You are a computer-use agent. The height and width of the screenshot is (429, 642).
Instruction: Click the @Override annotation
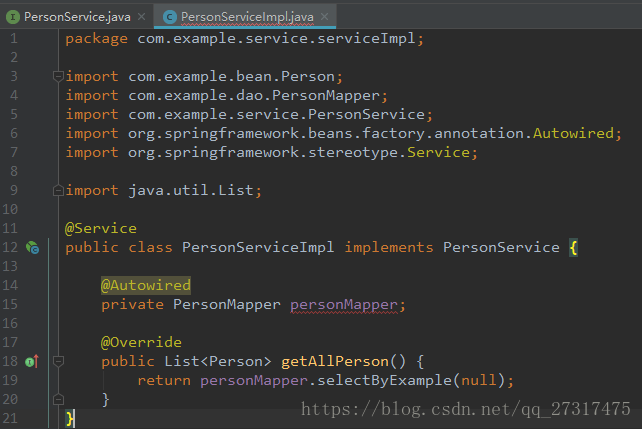tap(141, 342)
